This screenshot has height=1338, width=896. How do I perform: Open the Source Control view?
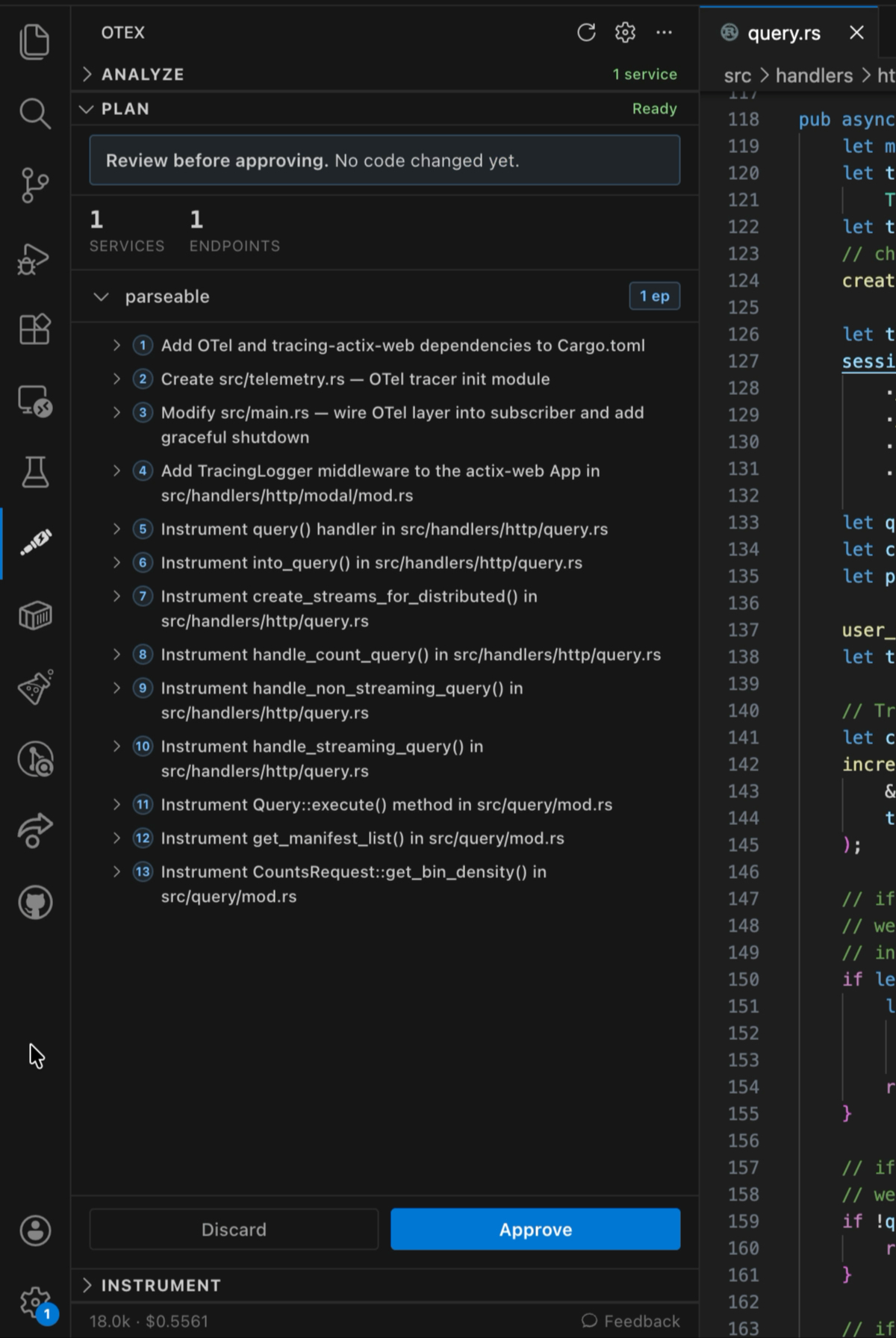point(34,184)
